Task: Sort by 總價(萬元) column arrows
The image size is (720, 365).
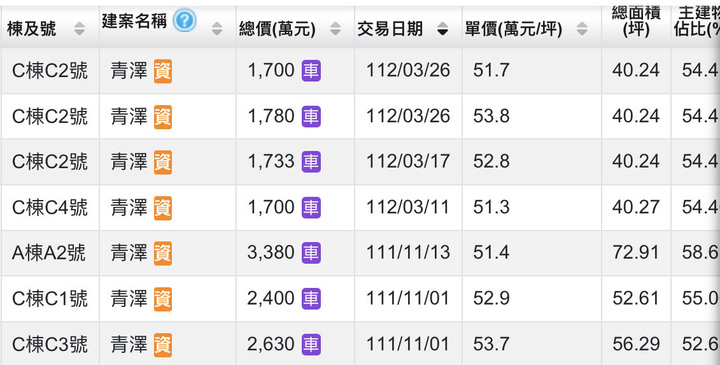Action: [336, 29]
